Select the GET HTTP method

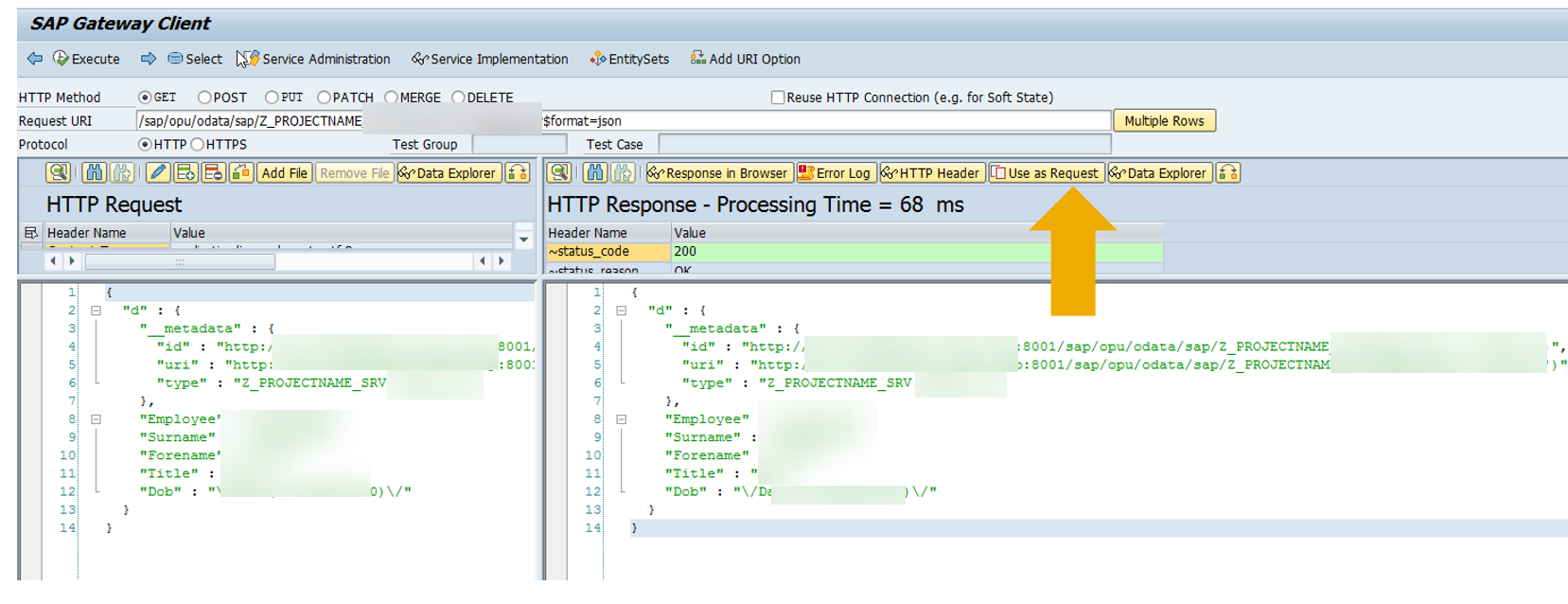pyautogui.click(x=145, y=98)
